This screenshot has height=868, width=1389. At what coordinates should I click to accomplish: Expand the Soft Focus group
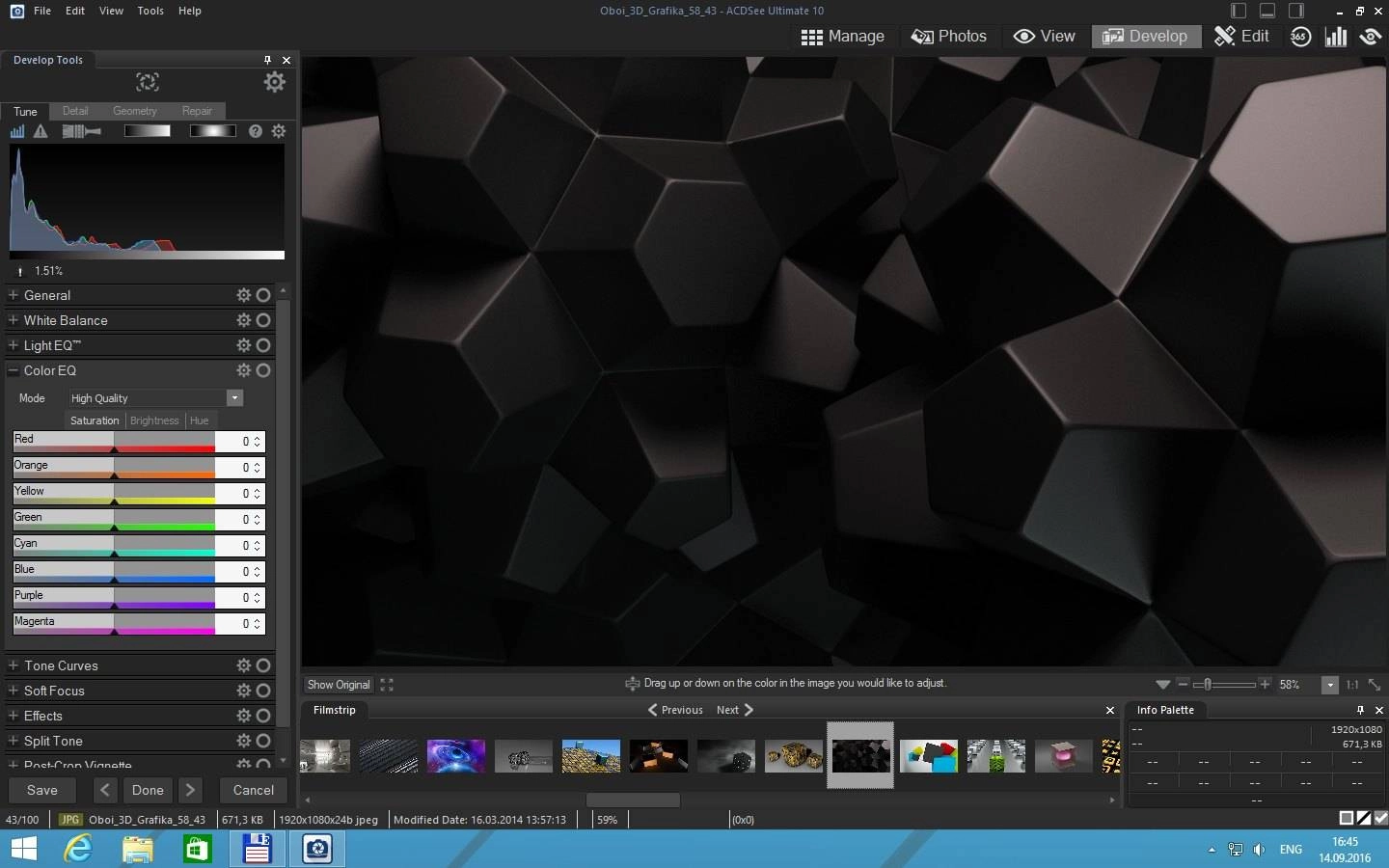[x=14, y=691]
